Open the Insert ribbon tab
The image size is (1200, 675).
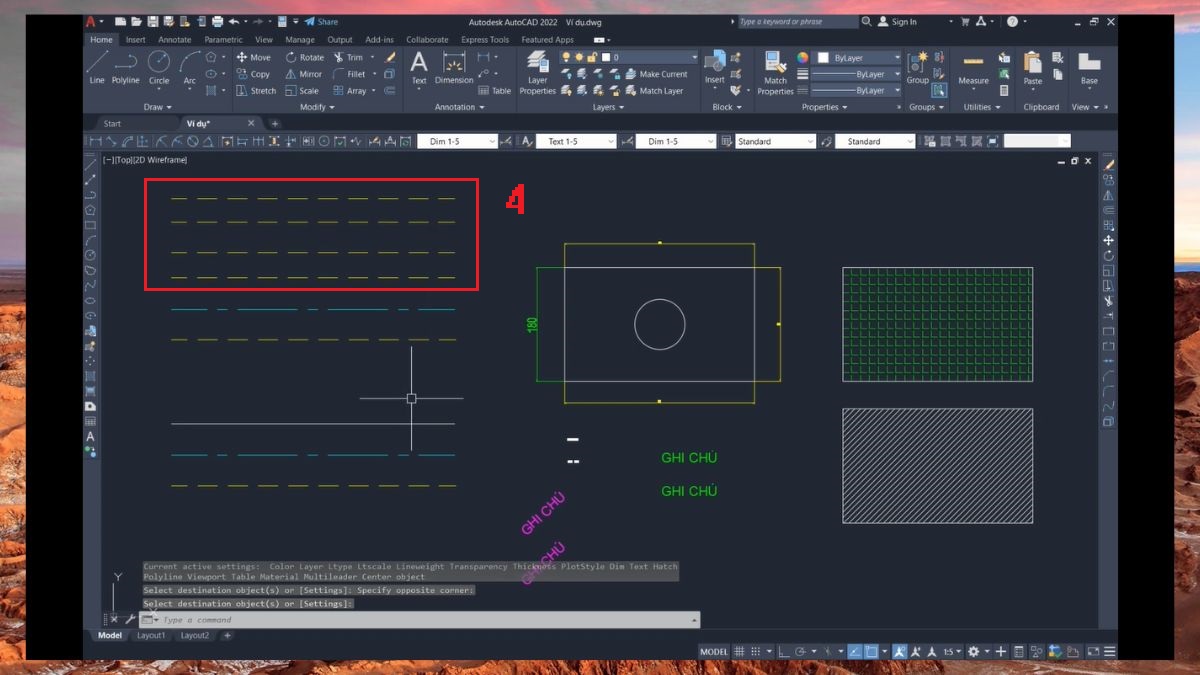136,40
